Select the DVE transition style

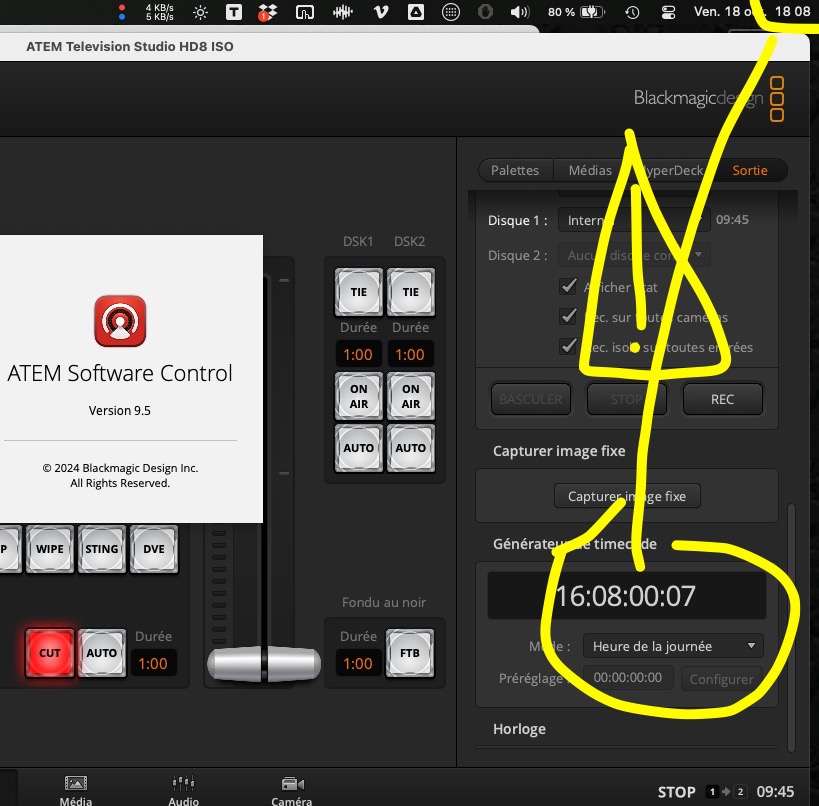[x=154, y=549]
